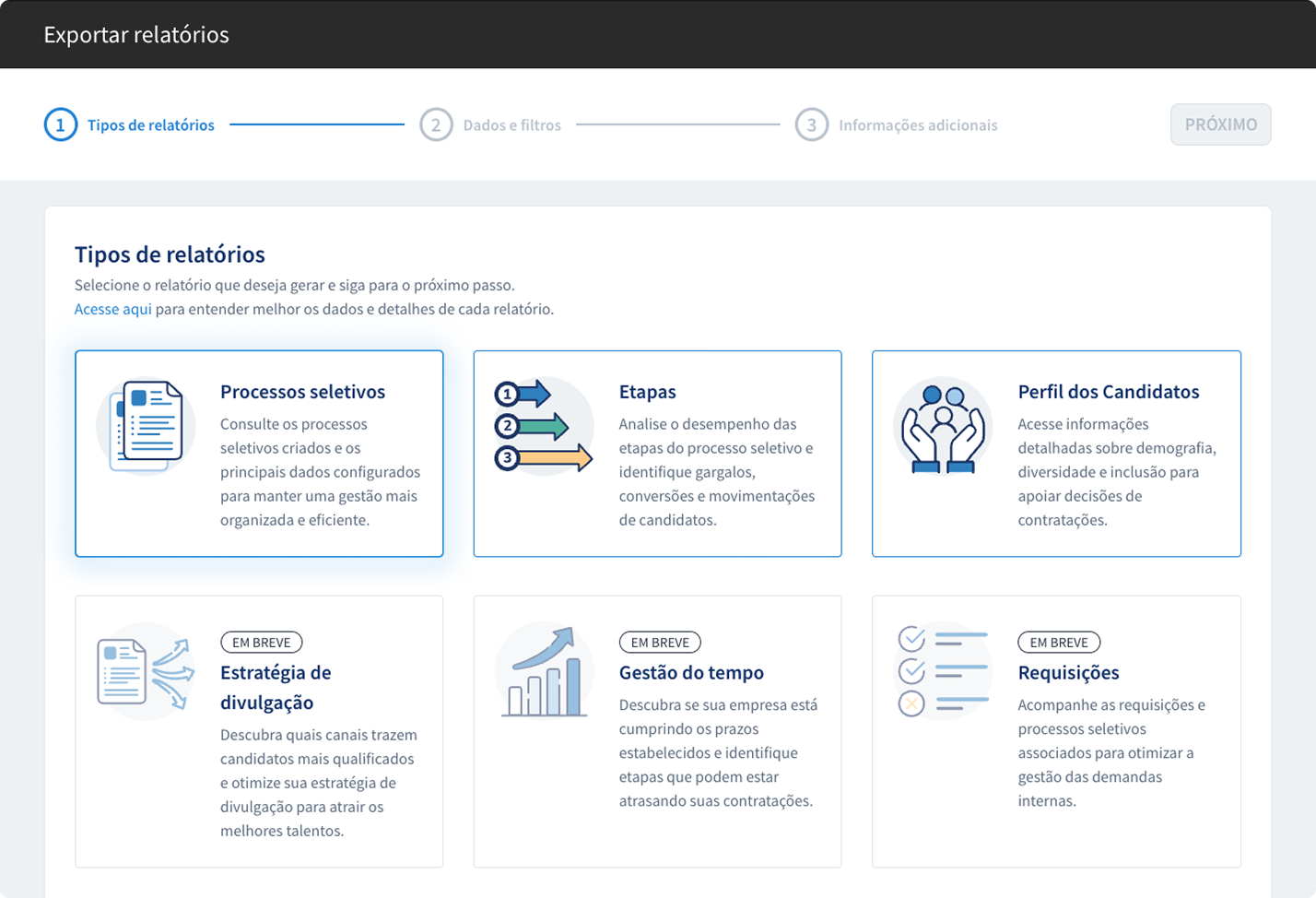Select the Processos seletivos card title
Screen dimensions: 1316x898
tap(302, 392)
